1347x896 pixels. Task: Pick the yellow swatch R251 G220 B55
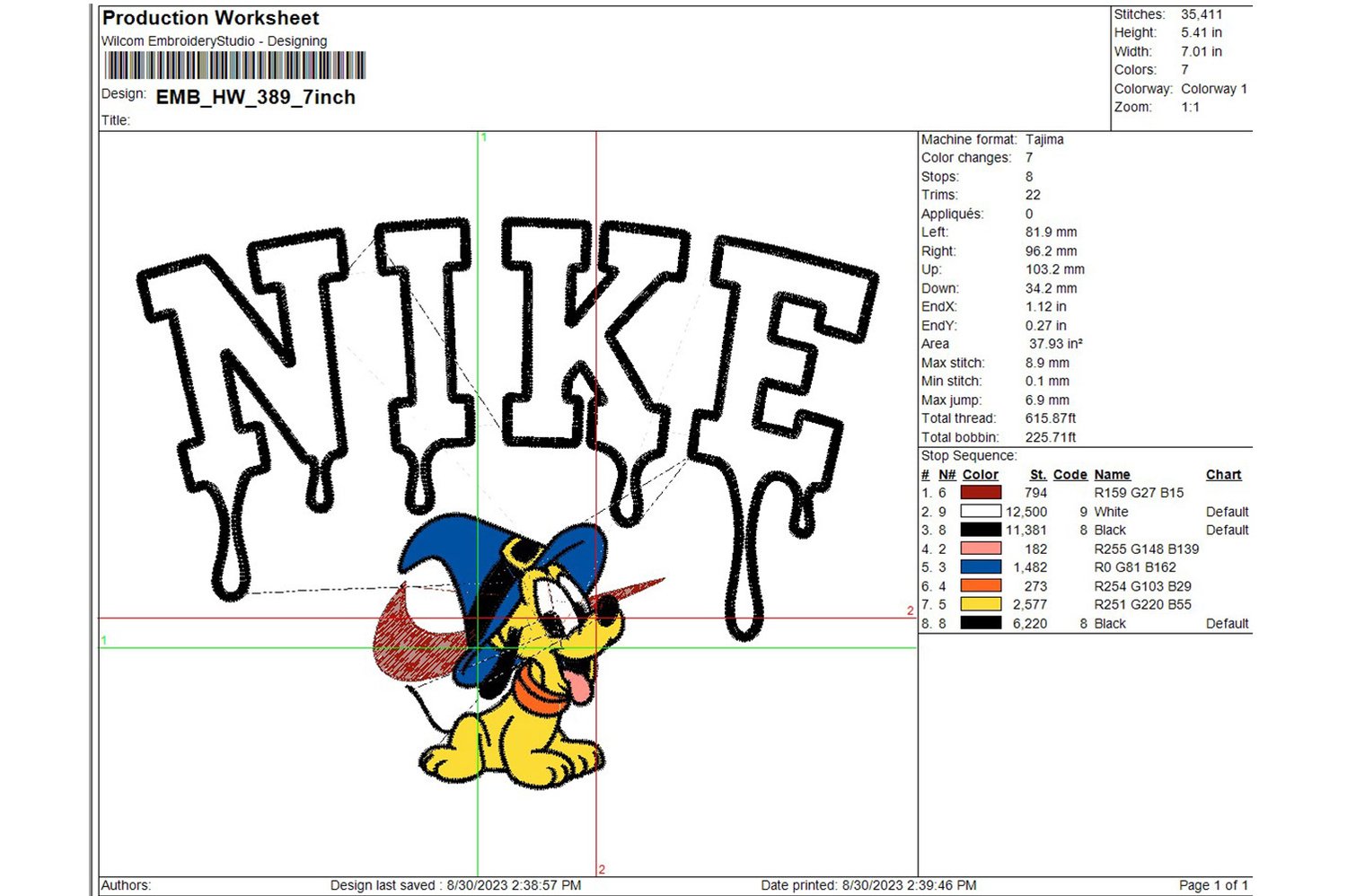(981, 604)
